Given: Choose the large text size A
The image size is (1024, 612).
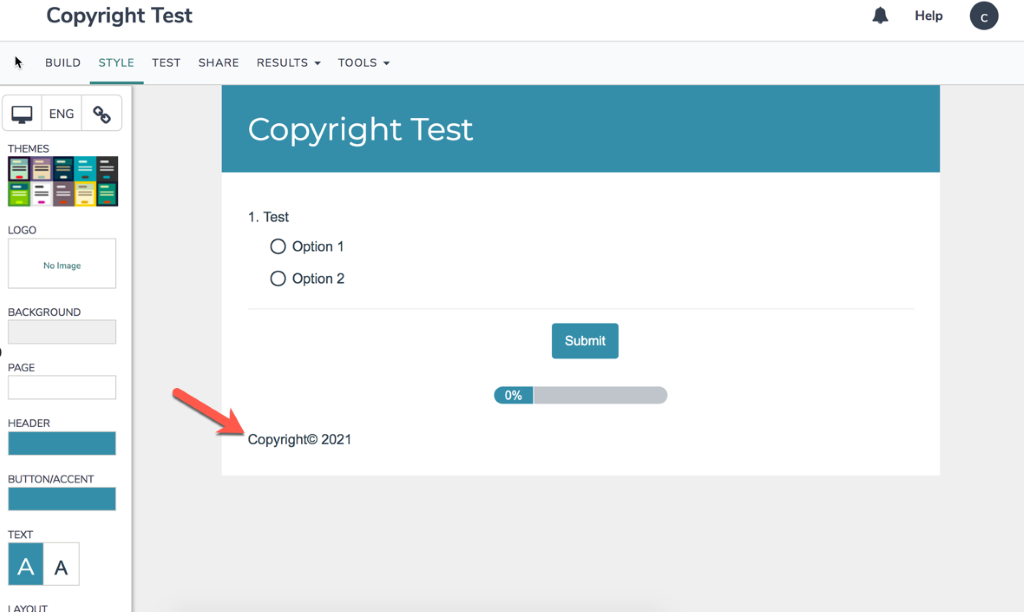Looking at the screenshot, I should click(26, 567).
